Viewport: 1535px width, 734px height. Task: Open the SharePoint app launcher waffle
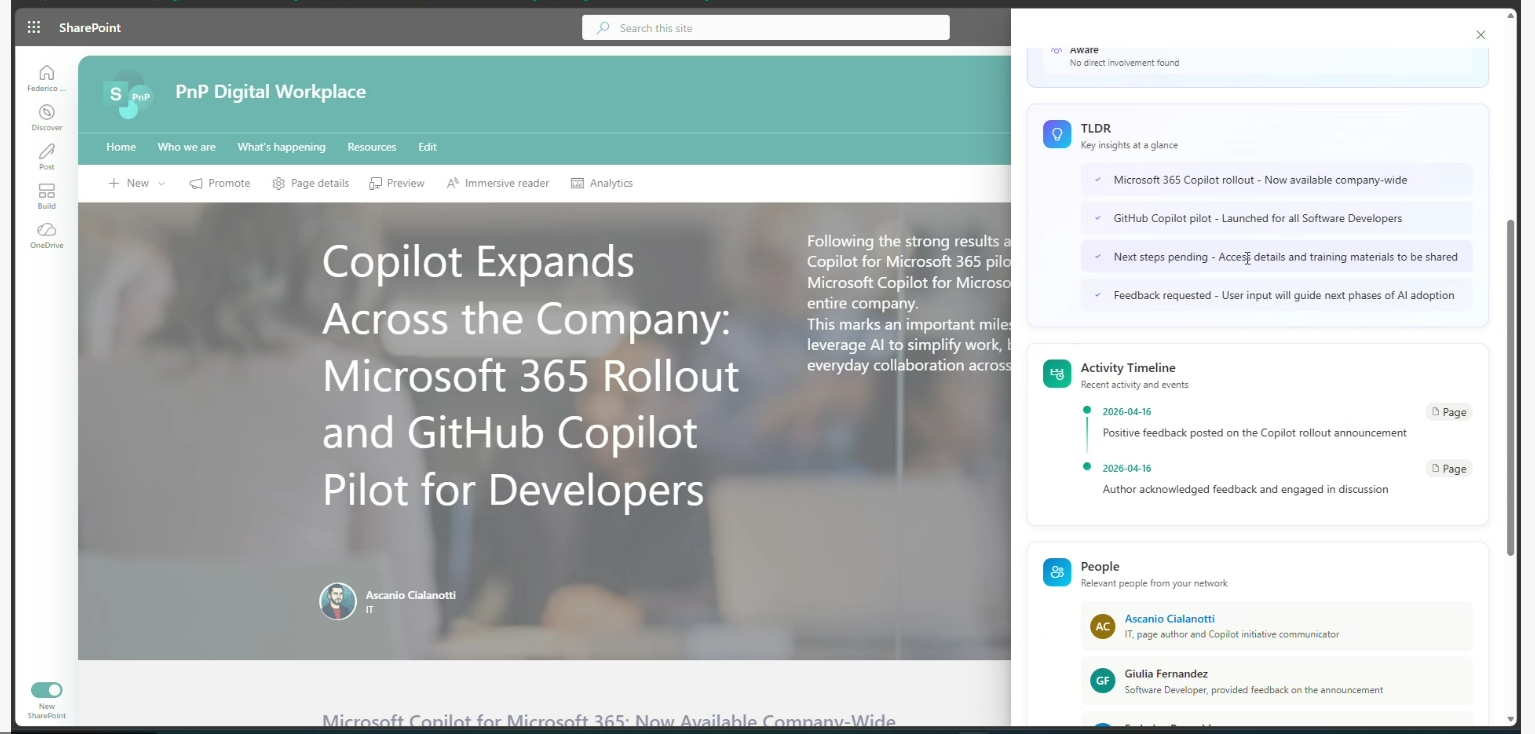(34, 28)
